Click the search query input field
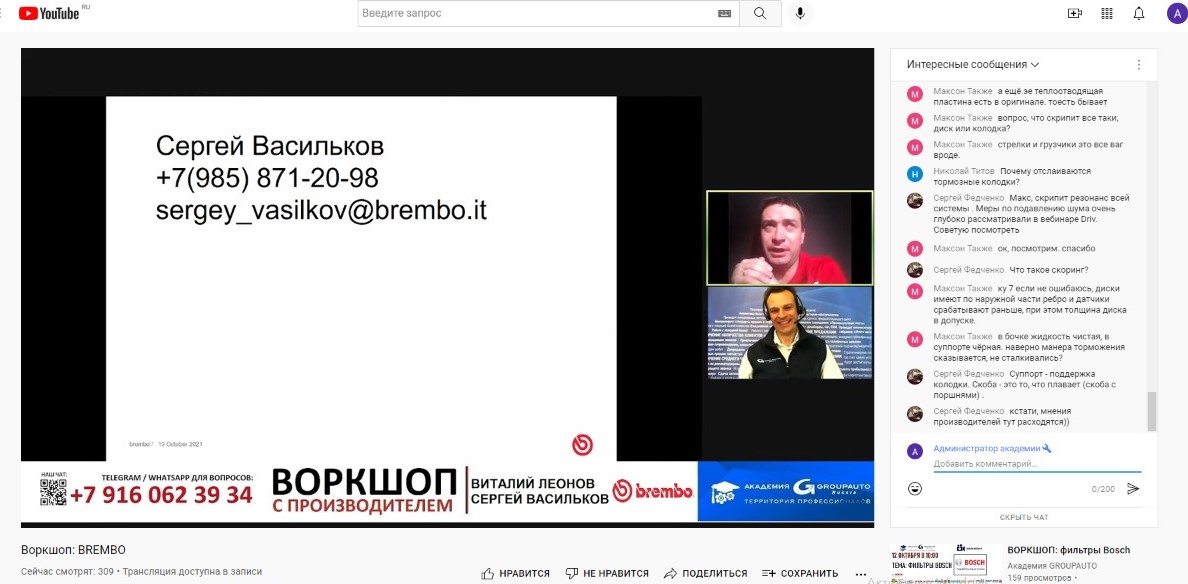Screen dimensions: 1188x584 click(536, 13)
